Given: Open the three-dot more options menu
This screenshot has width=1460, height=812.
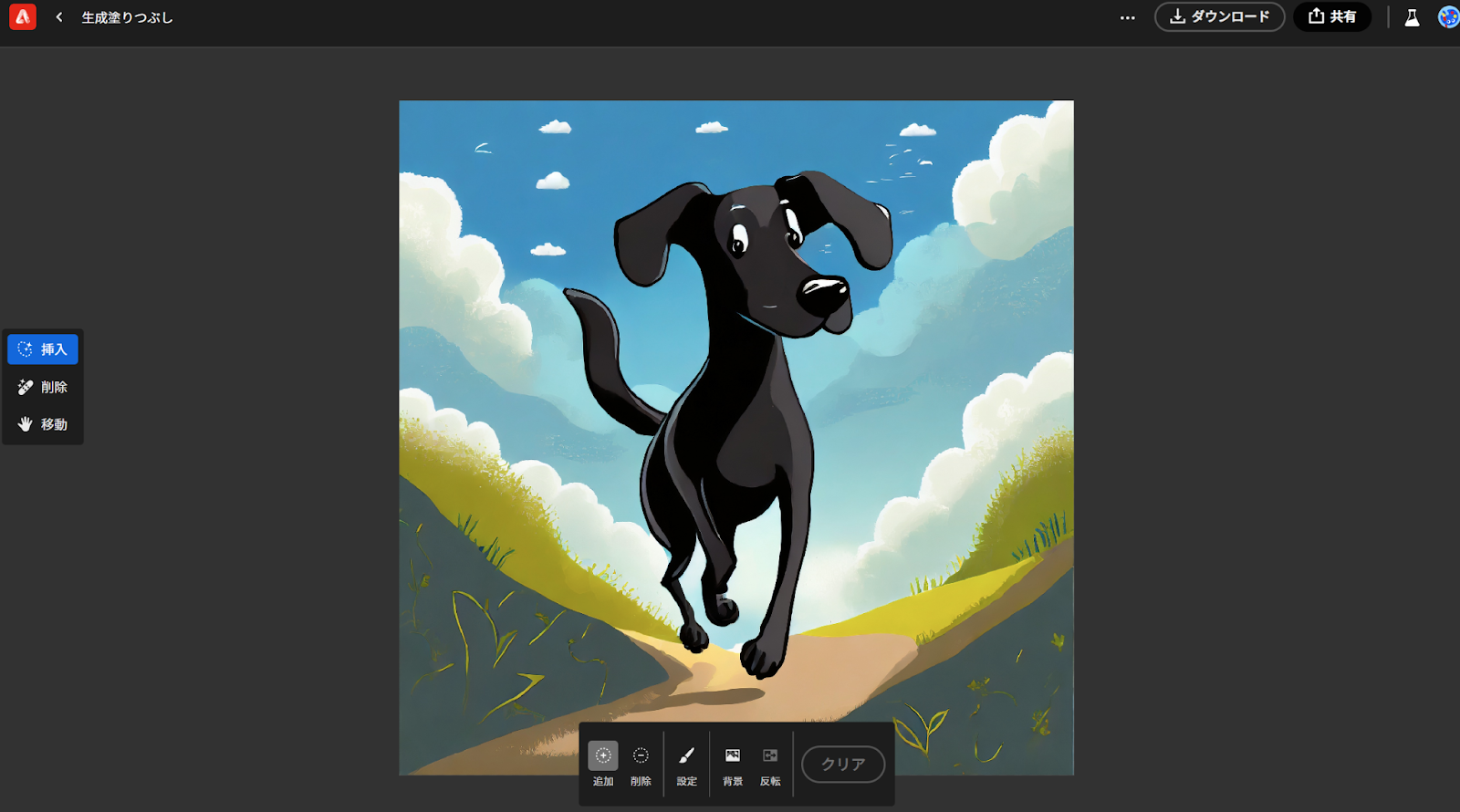Looking at the screenshot, I should (x=1128, y=17).
